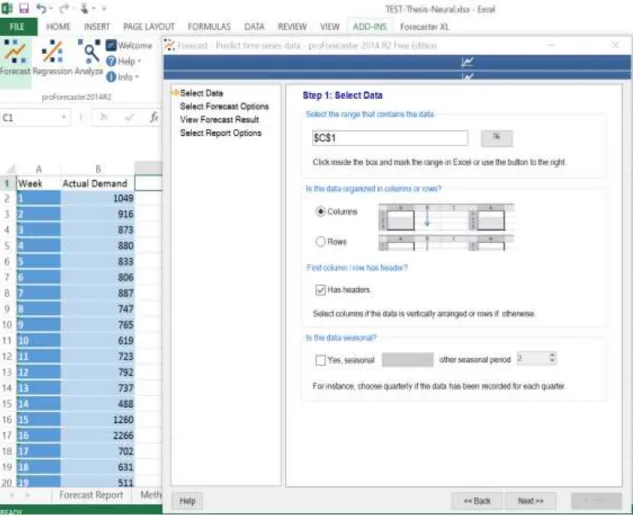Screen dimensions: 633x516
Task: Open the Forecaster XL ribbon tab
Action: (x=425, y=27)
